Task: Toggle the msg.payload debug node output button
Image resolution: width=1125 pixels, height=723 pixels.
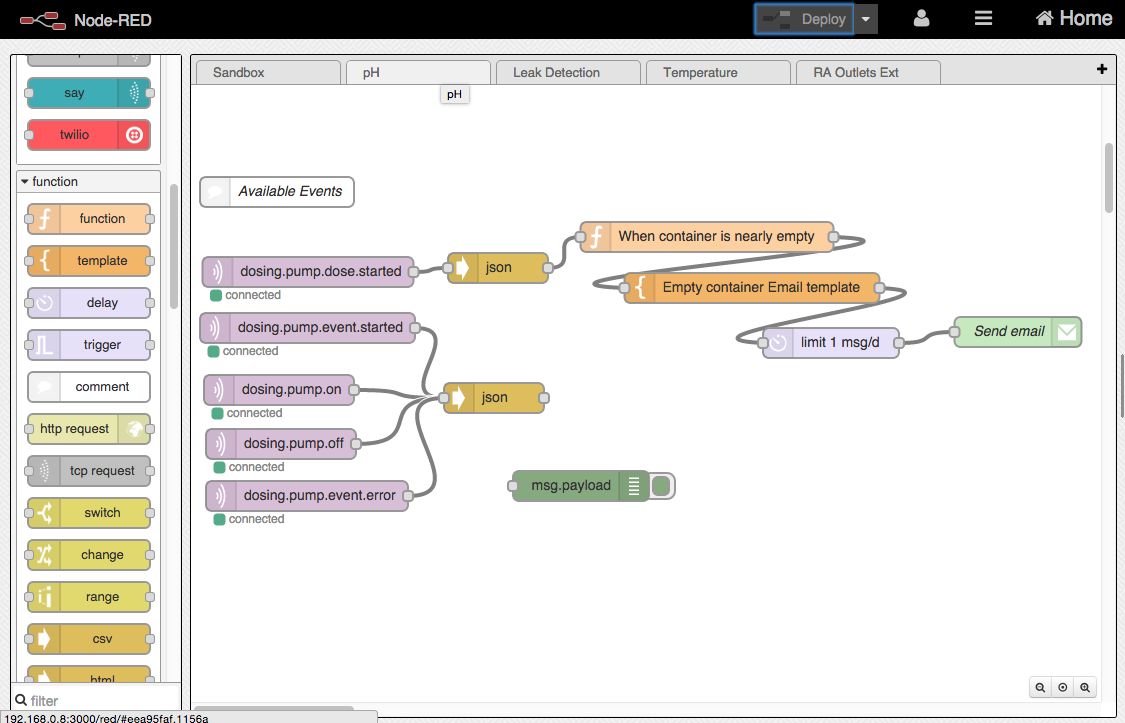Action: point(662,486)
